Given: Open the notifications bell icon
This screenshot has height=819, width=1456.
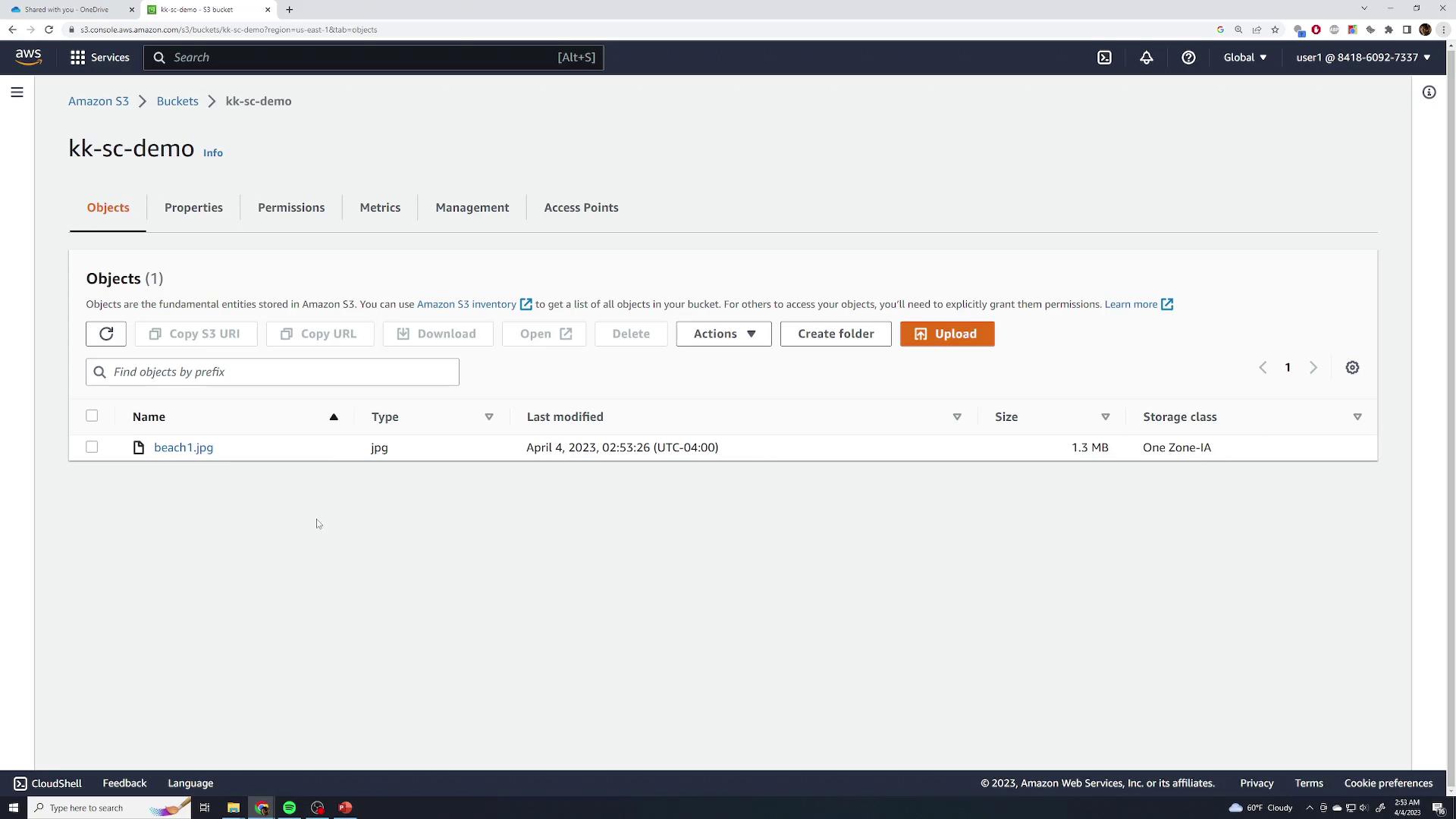Looking at the screenshot, I should coord(1146,58).
